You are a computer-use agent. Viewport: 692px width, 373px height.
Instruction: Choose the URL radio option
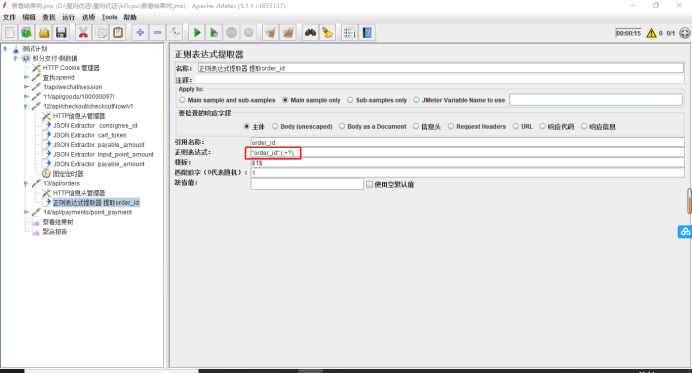(x=515, y=126)
